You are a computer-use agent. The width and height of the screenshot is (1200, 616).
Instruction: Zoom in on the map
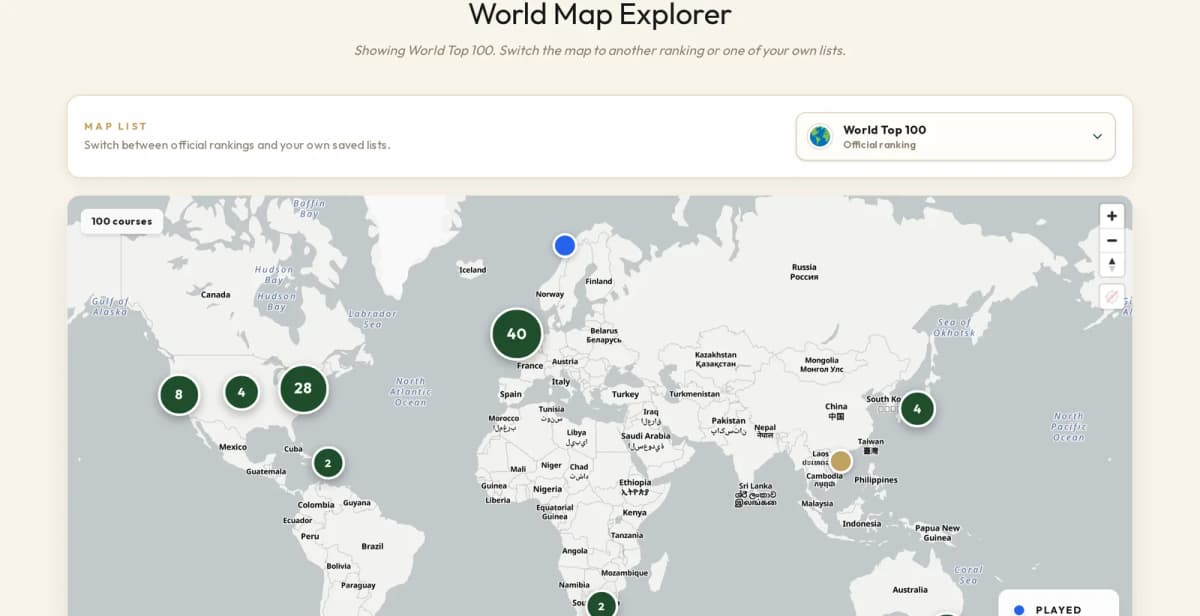(x=1112, y=216)
